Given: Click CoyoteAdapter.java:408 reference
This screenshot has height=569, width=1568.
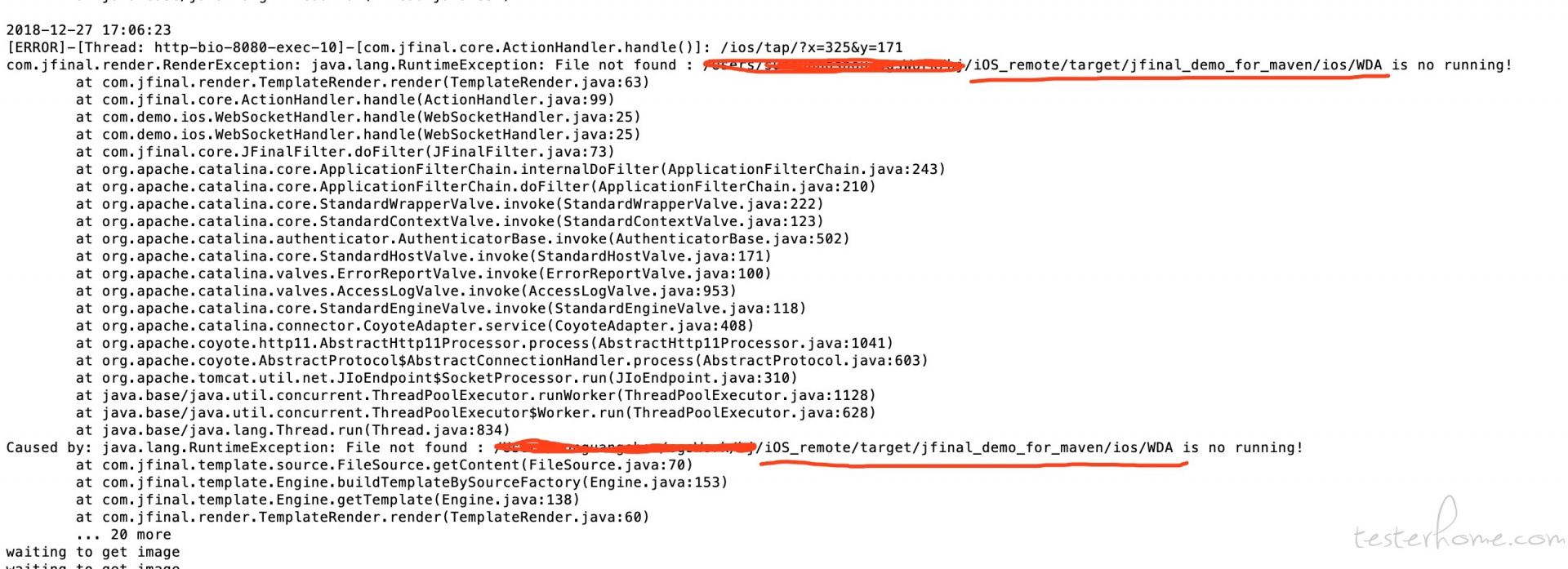Looking at the screenshot, I should click(x=650, y=326).
